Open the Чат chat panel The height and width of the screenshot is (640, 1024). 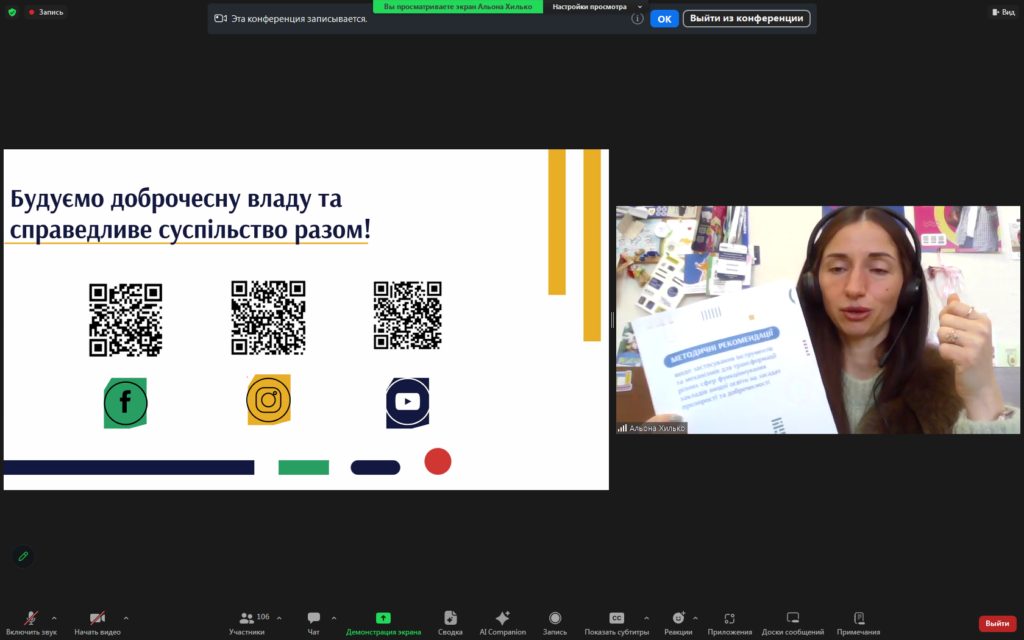pyautogui.click(x=314, y=619)
